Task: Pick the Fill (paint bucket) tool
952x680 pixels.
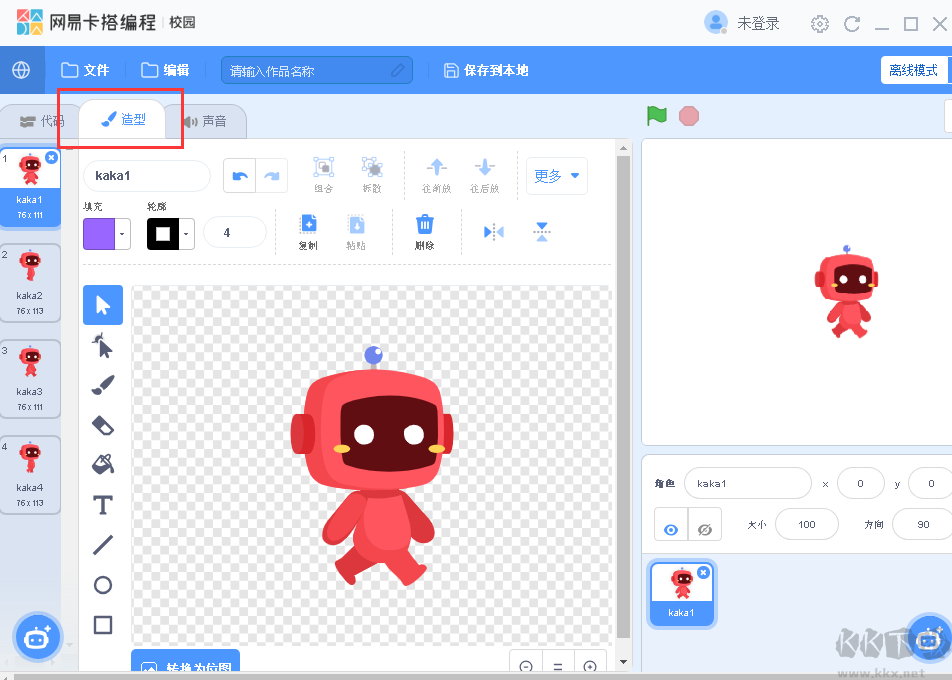Action: [102, 464]
